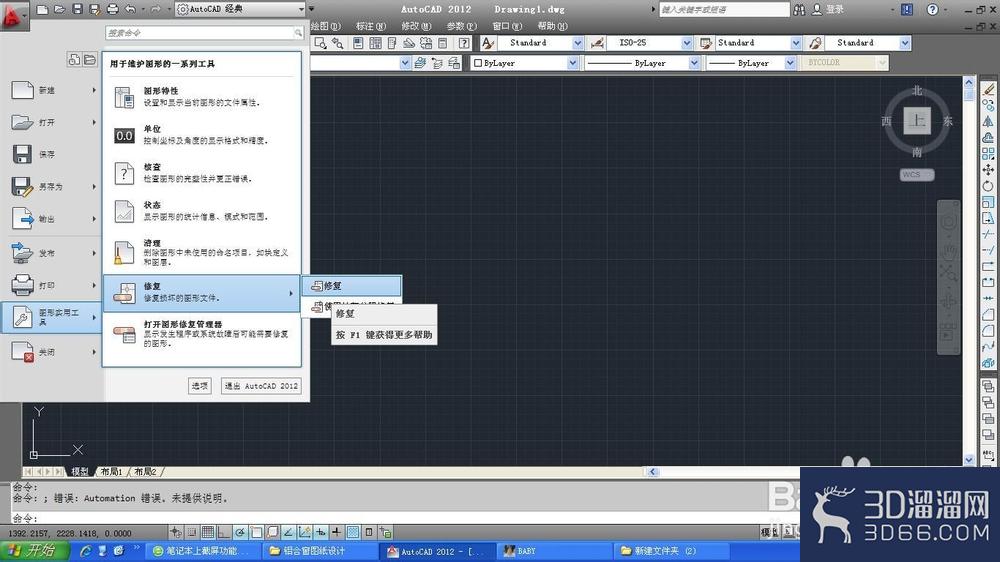Open the table style Standard dropdown
Viewport: 1000px width, 562px height.
coord(795,43)
